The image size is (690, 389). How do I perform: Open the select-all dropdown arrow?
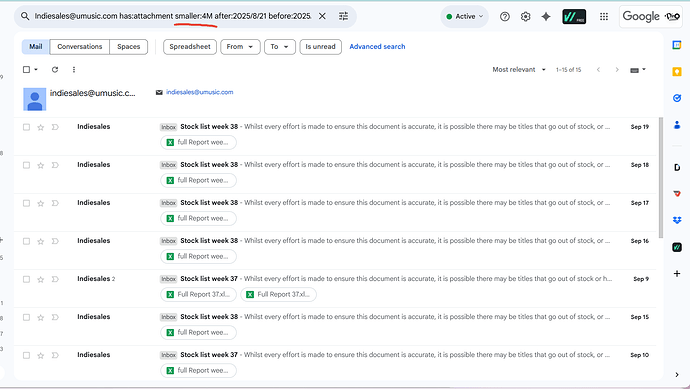(36, 70)
